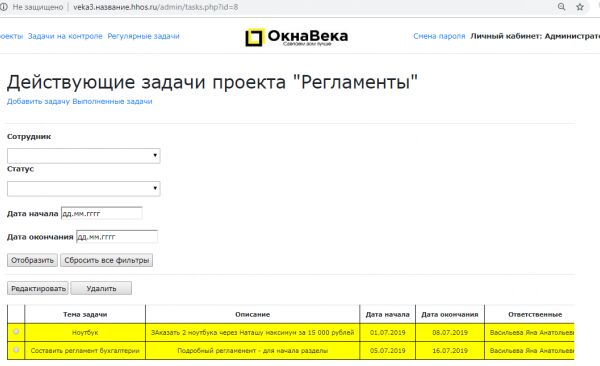
Task: Click 'Дата окончания' table column header
Action: pos(450,314)
